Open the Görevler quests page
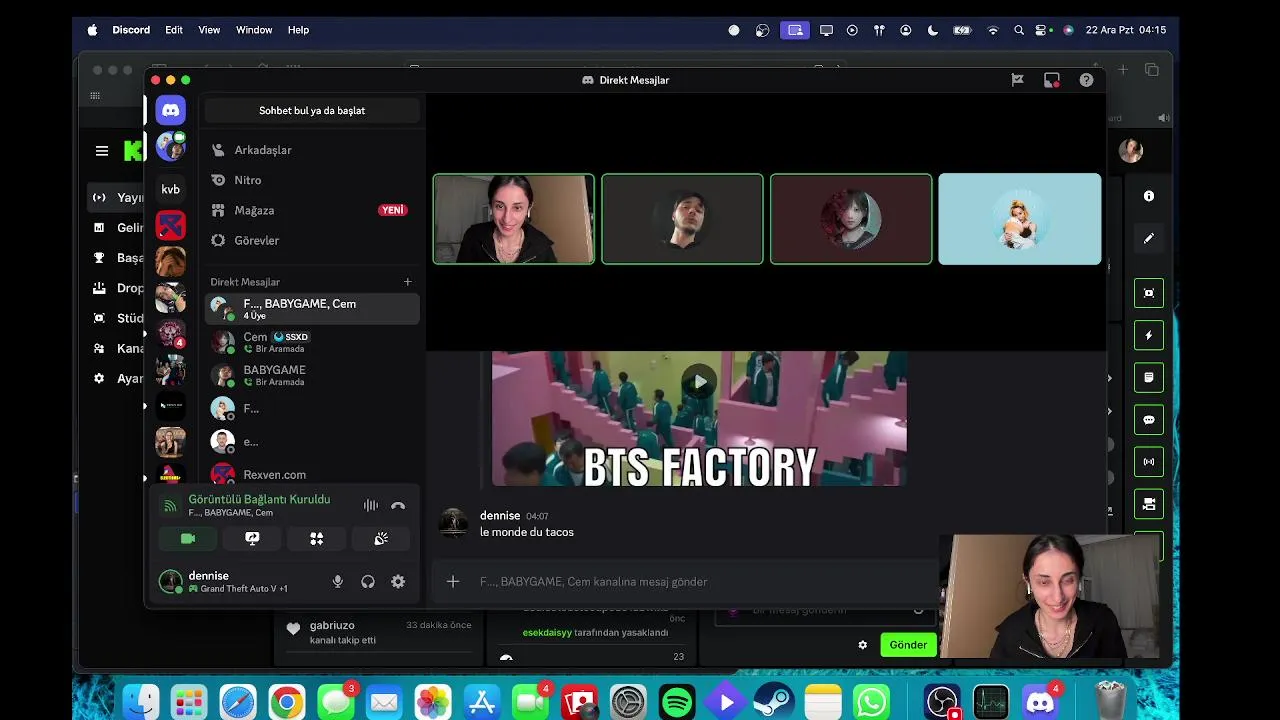The image size is (1280, 720). tap(312, 240)
